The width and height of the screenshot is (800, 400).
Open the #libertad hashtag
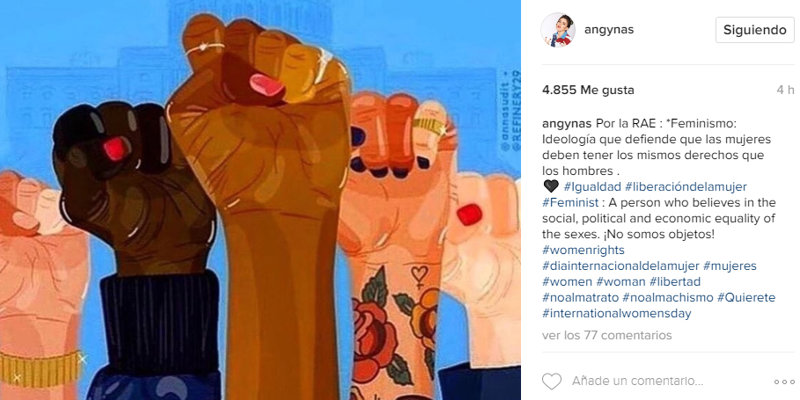(675, 282)
